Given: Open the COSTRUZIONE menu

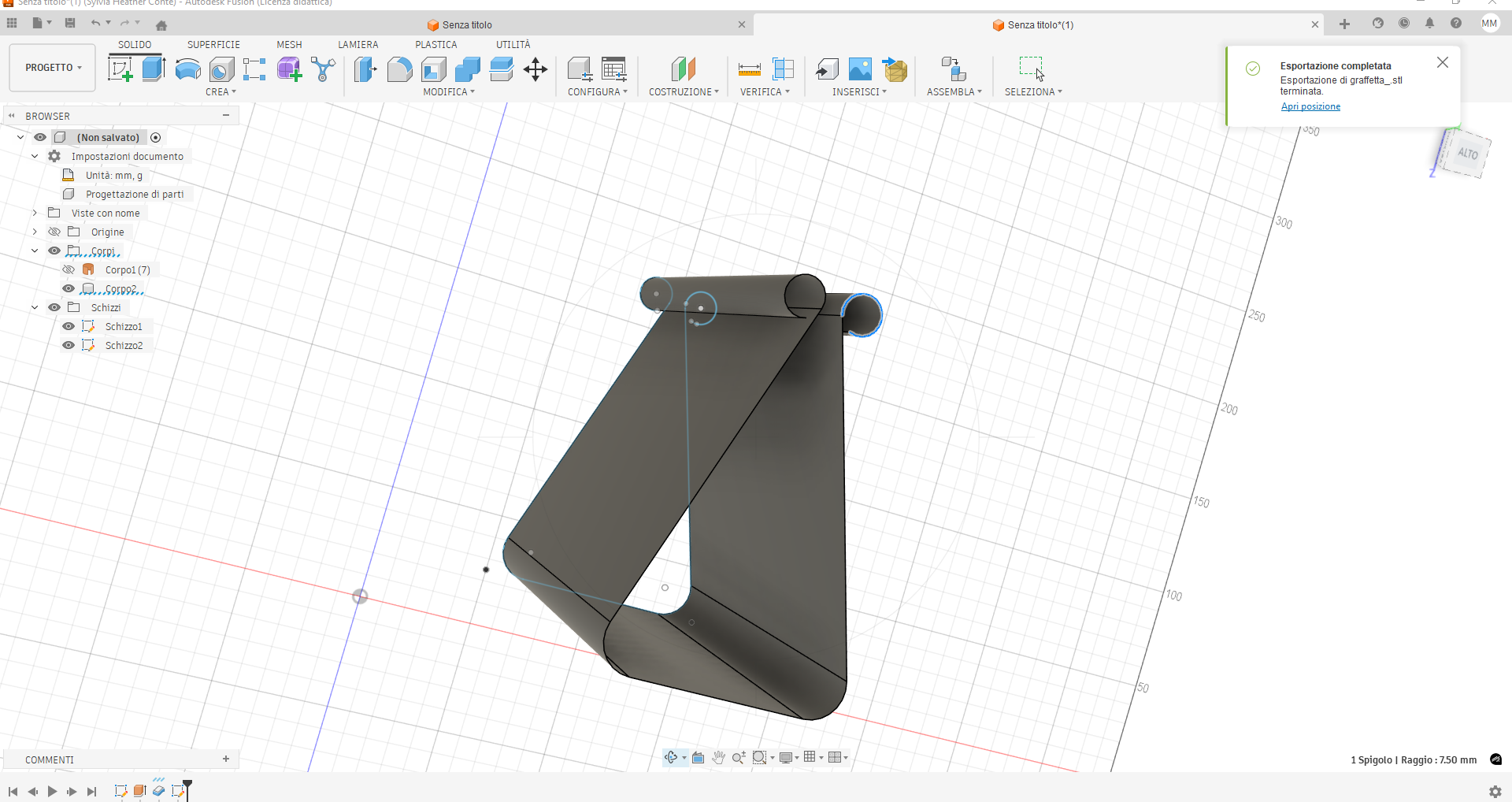Looking at the screenshot, I should (683, 92).
